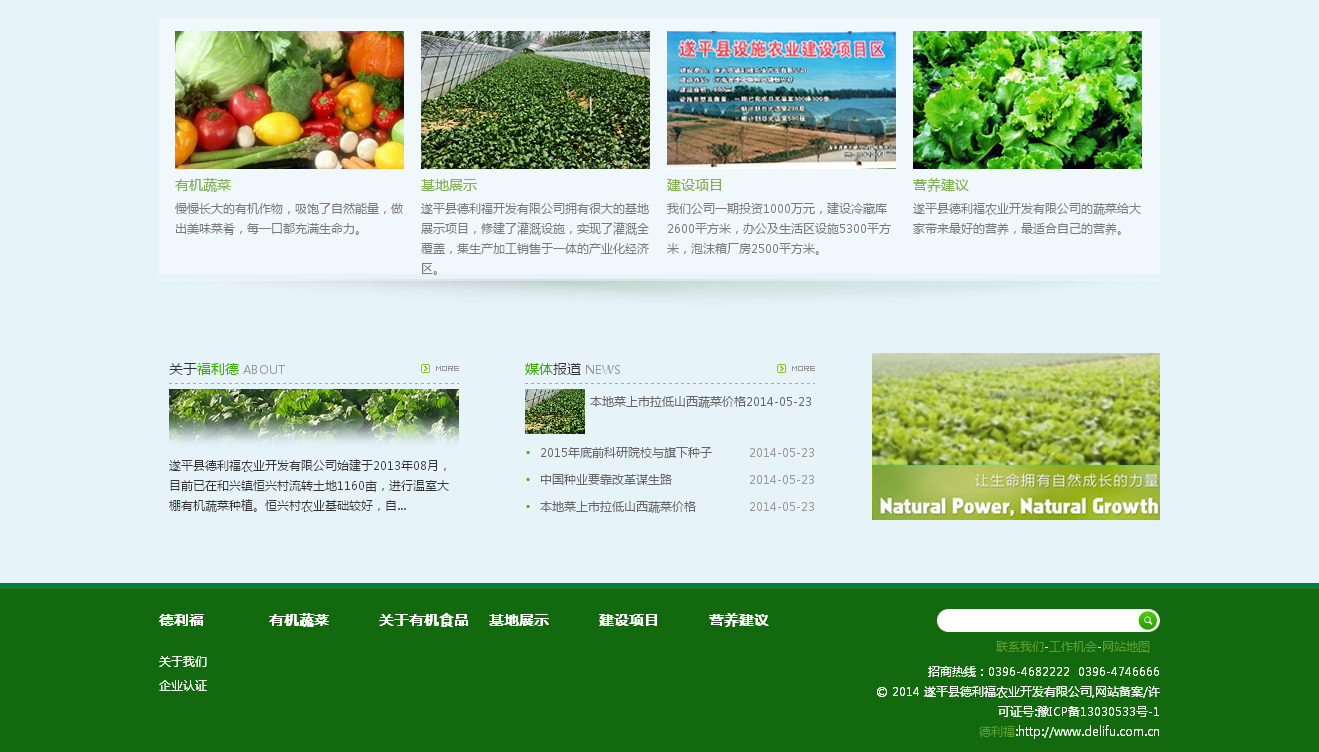Open the 联系我们 link
This screenshot has width=1319, height=752.
click(1019, 646)
